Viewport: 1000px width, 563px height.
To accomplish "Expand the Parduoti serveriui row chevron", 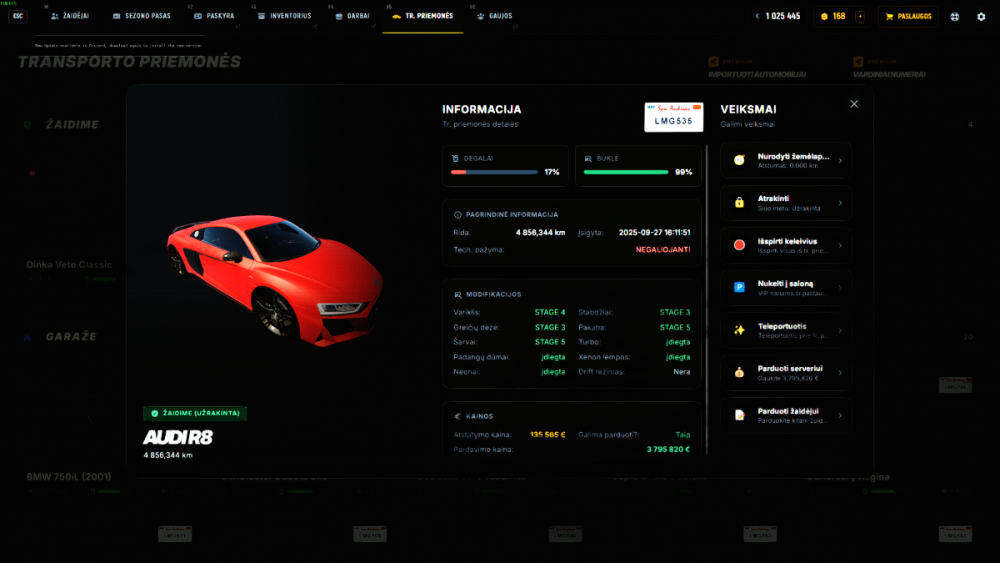I will [x=840, y=373].
